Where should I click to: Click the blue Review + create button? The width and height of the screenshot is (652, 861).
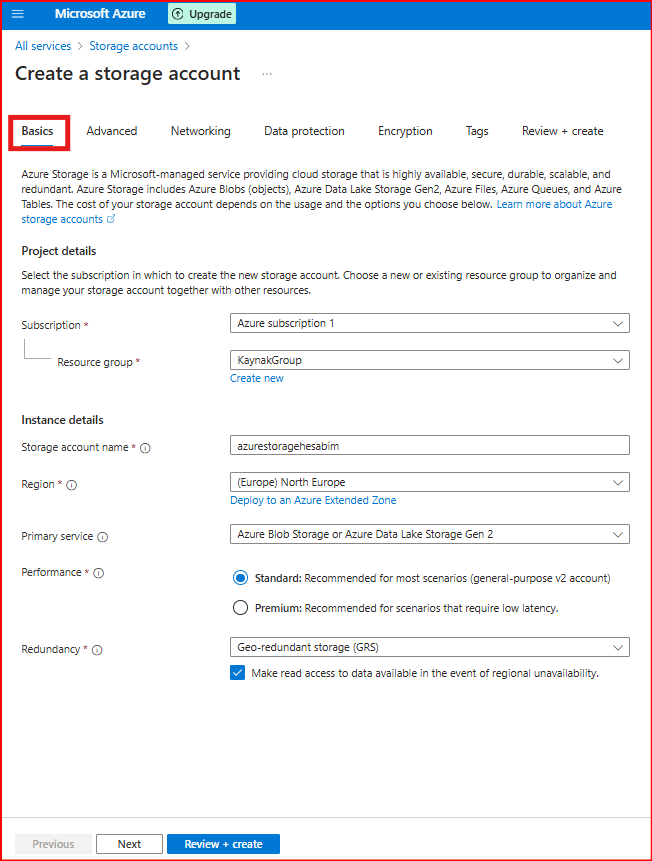coord(223,844)
